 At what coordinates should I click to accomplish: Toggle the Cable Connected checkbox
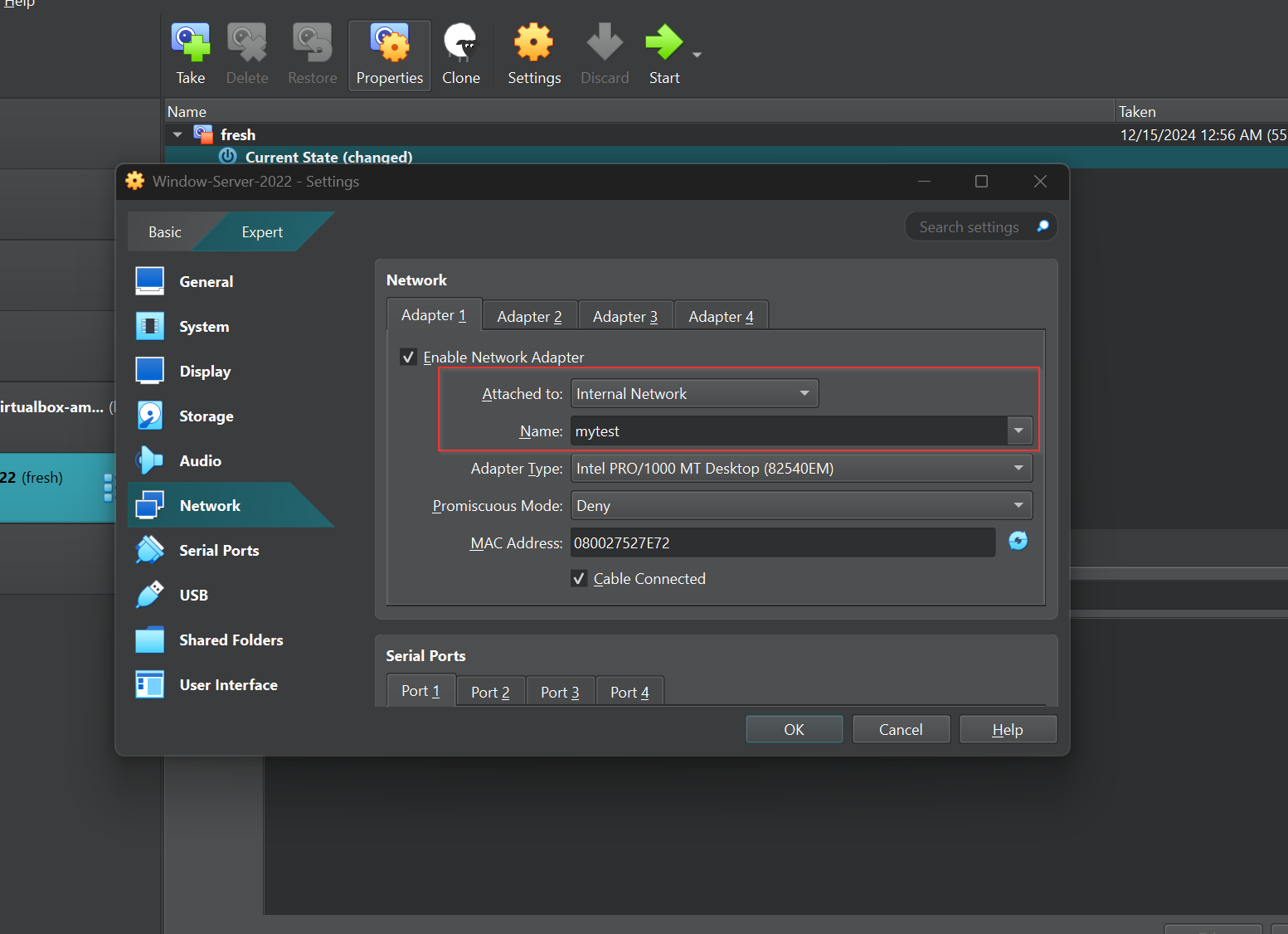pyautogui.click(x=579, y=579)
